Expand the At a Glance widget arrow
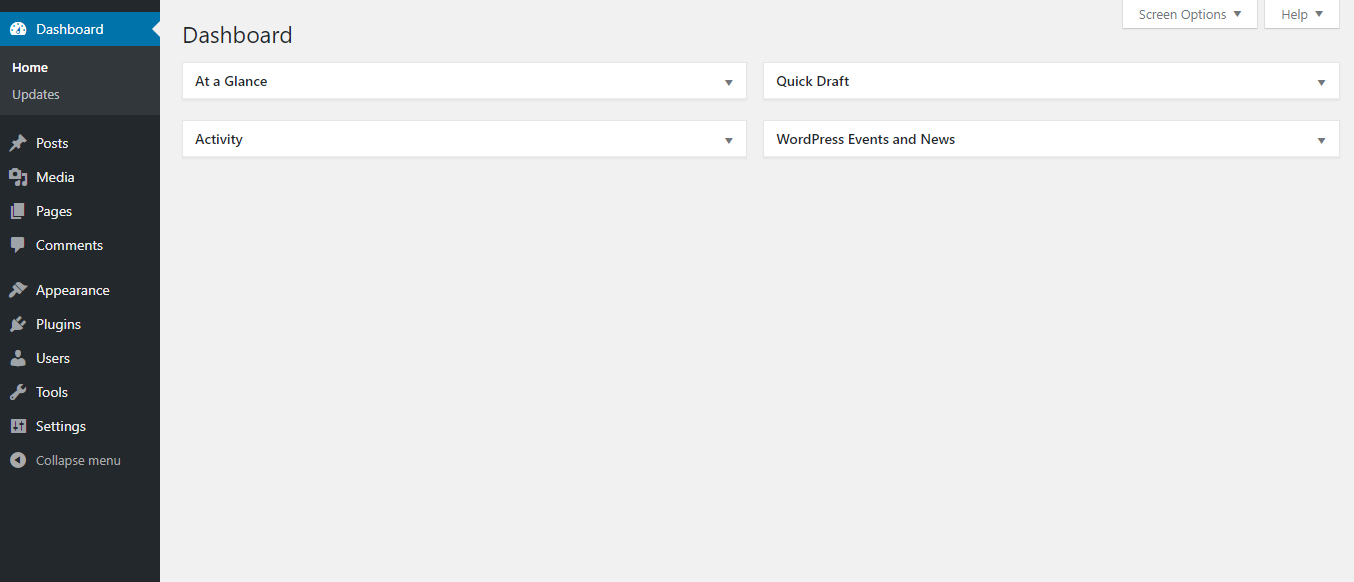Screen dimensions: 1354x582 point(729,82)
